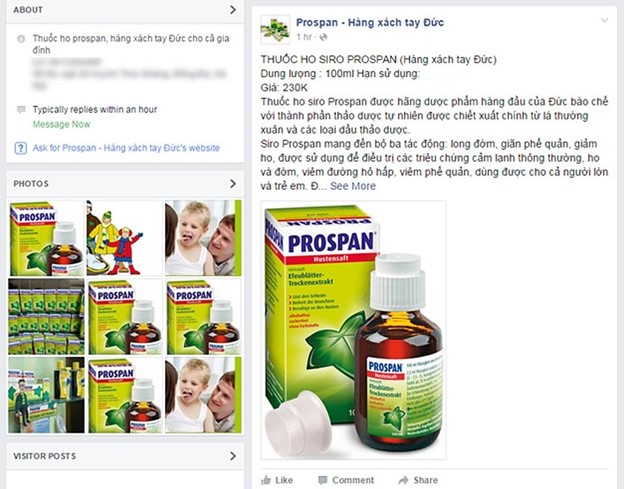The height and width of the screenshot is (489, 624).
Task: Click the Share arrow icon
Action: click(x=403, y=480)
